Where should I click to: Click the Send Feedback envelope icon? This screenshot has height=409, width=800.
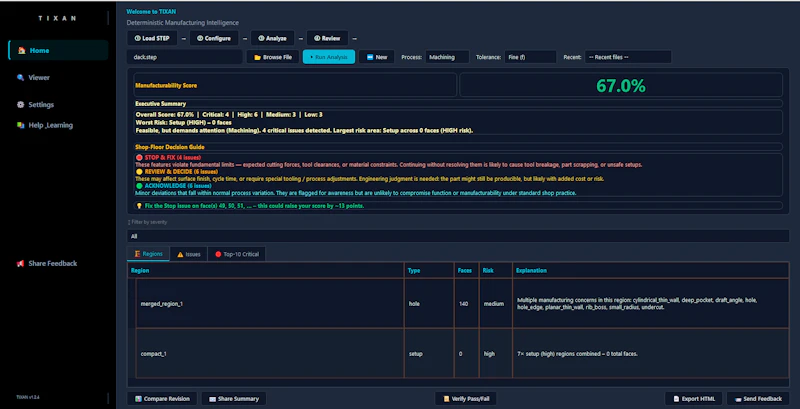point(738,399)
